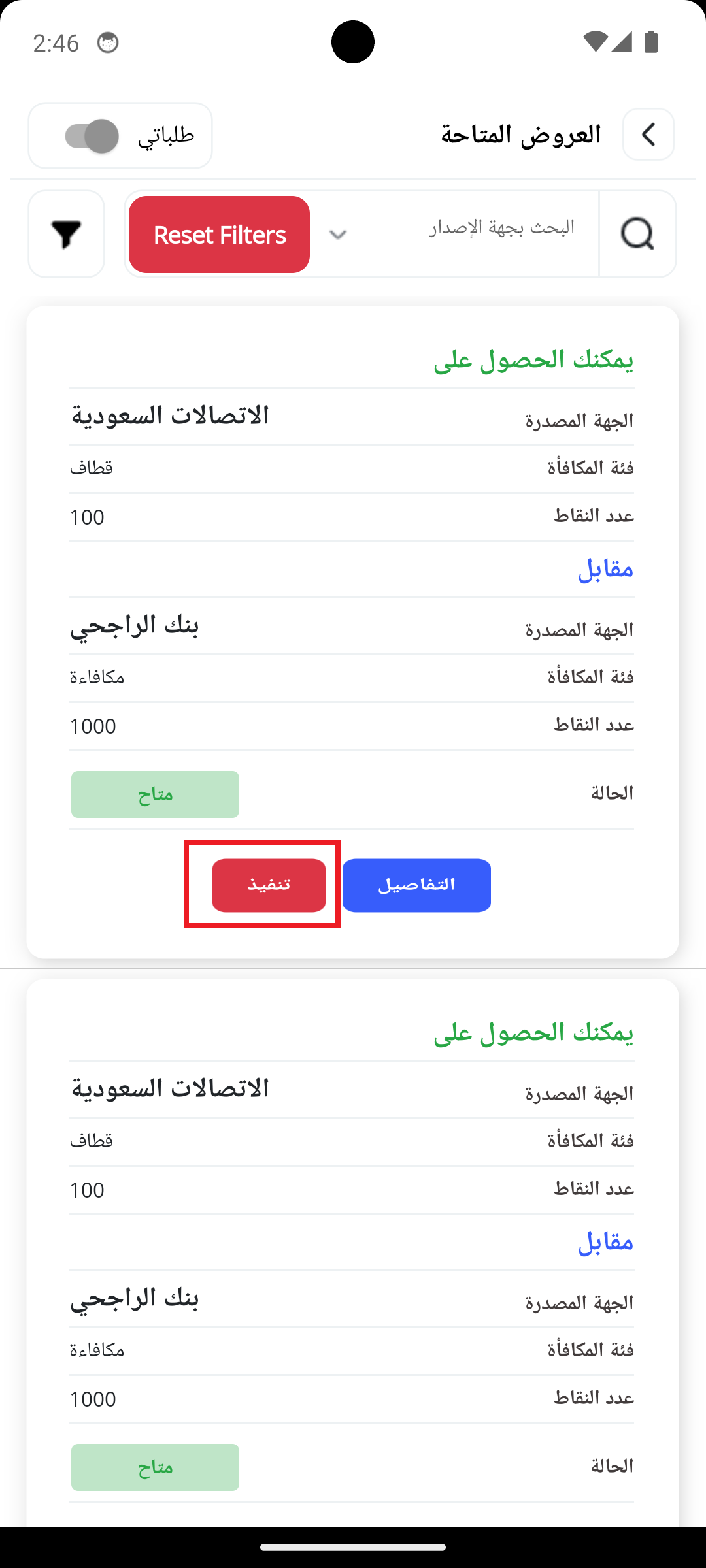The image size is (706, 1568).
Task: Tap the cellular signal icon
Action: click(x=622, y=42)
